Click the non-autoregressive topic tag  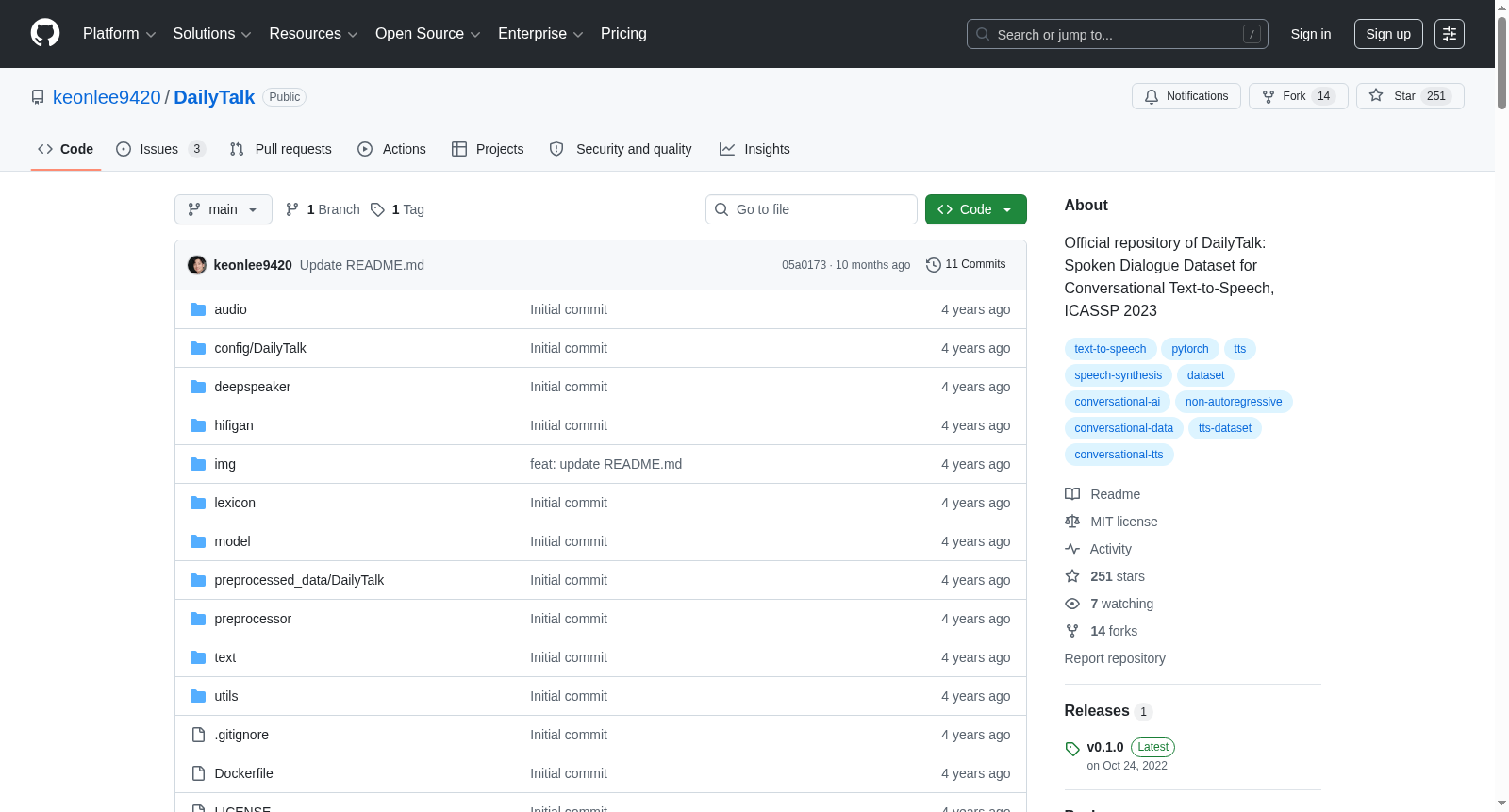pos(1234,402)
